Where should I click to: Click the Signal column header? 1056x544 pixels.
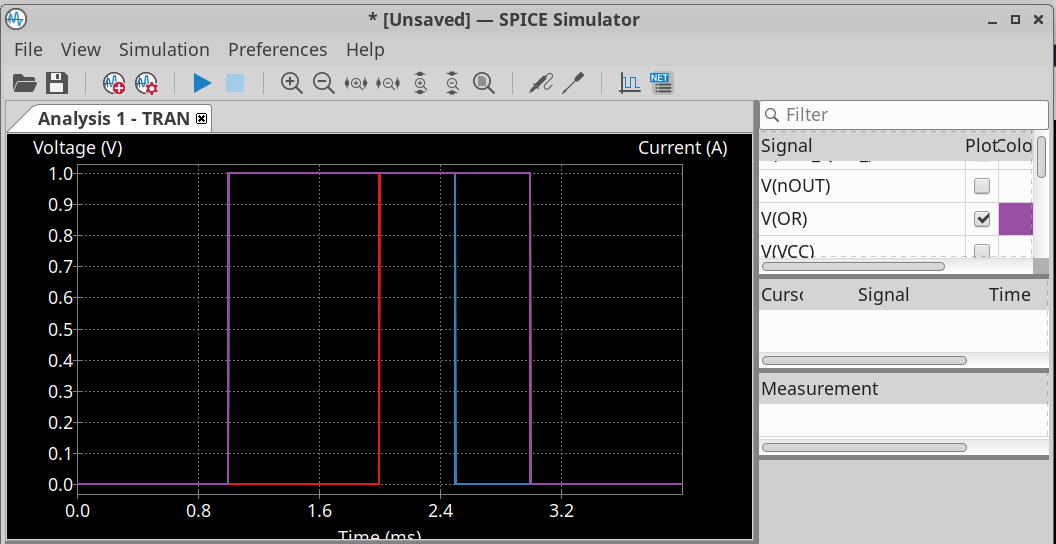tap(787, 146)
